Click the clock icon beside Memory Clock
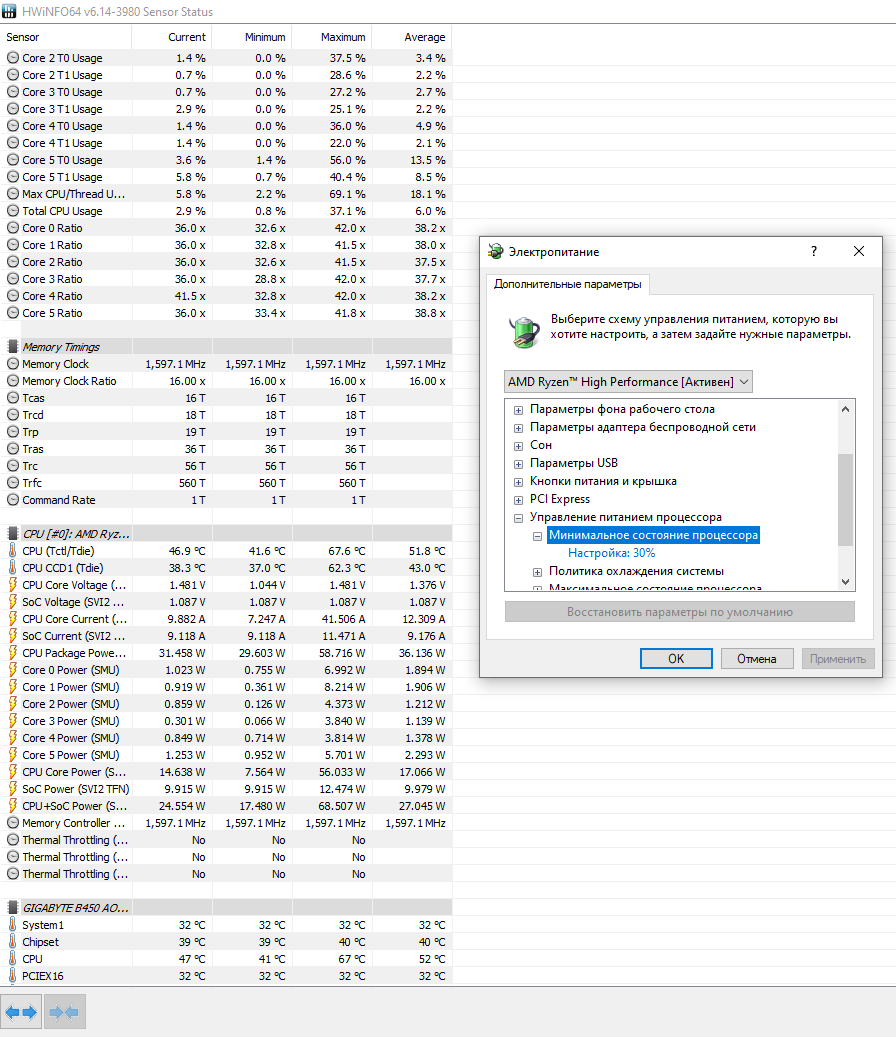The height and width of the screenshot is (1037, 896). (x=13, y=364)
